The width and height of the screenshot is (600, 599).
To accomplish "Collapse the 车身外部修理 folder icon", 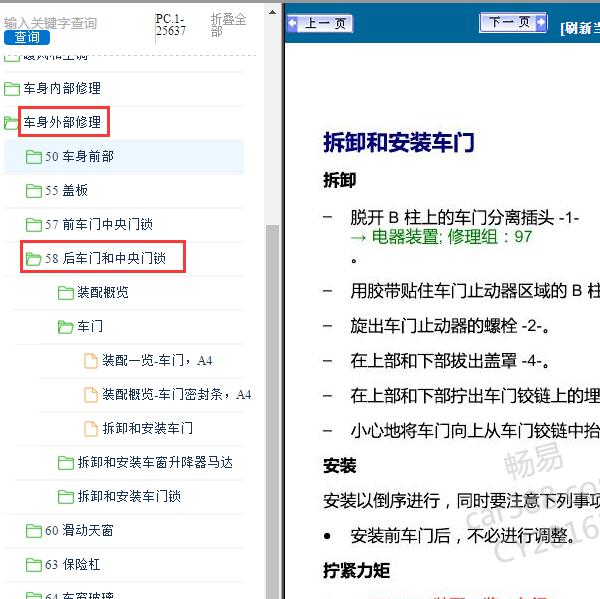I will click(11, 123).
